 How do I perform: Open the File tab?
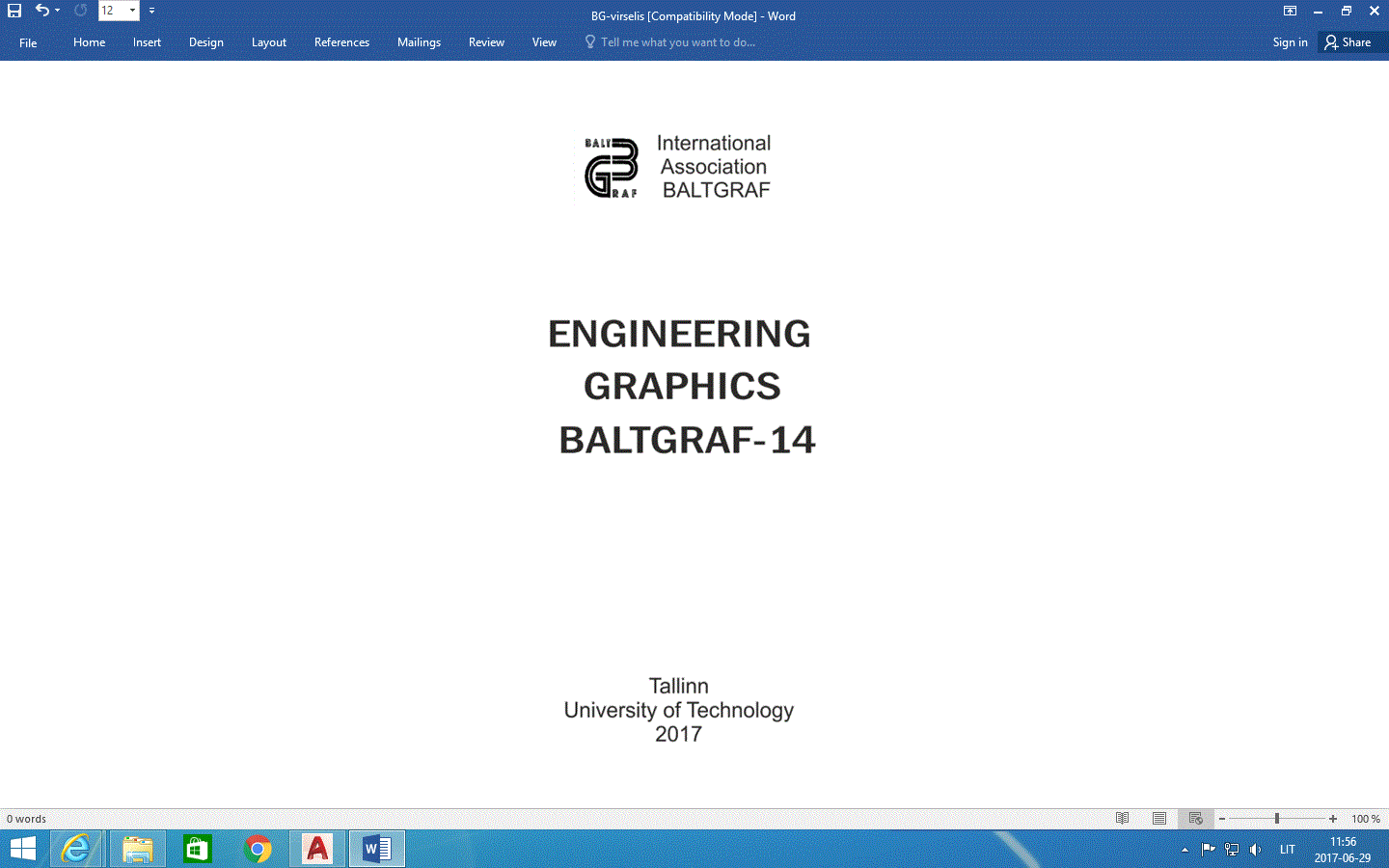(28, 42)
